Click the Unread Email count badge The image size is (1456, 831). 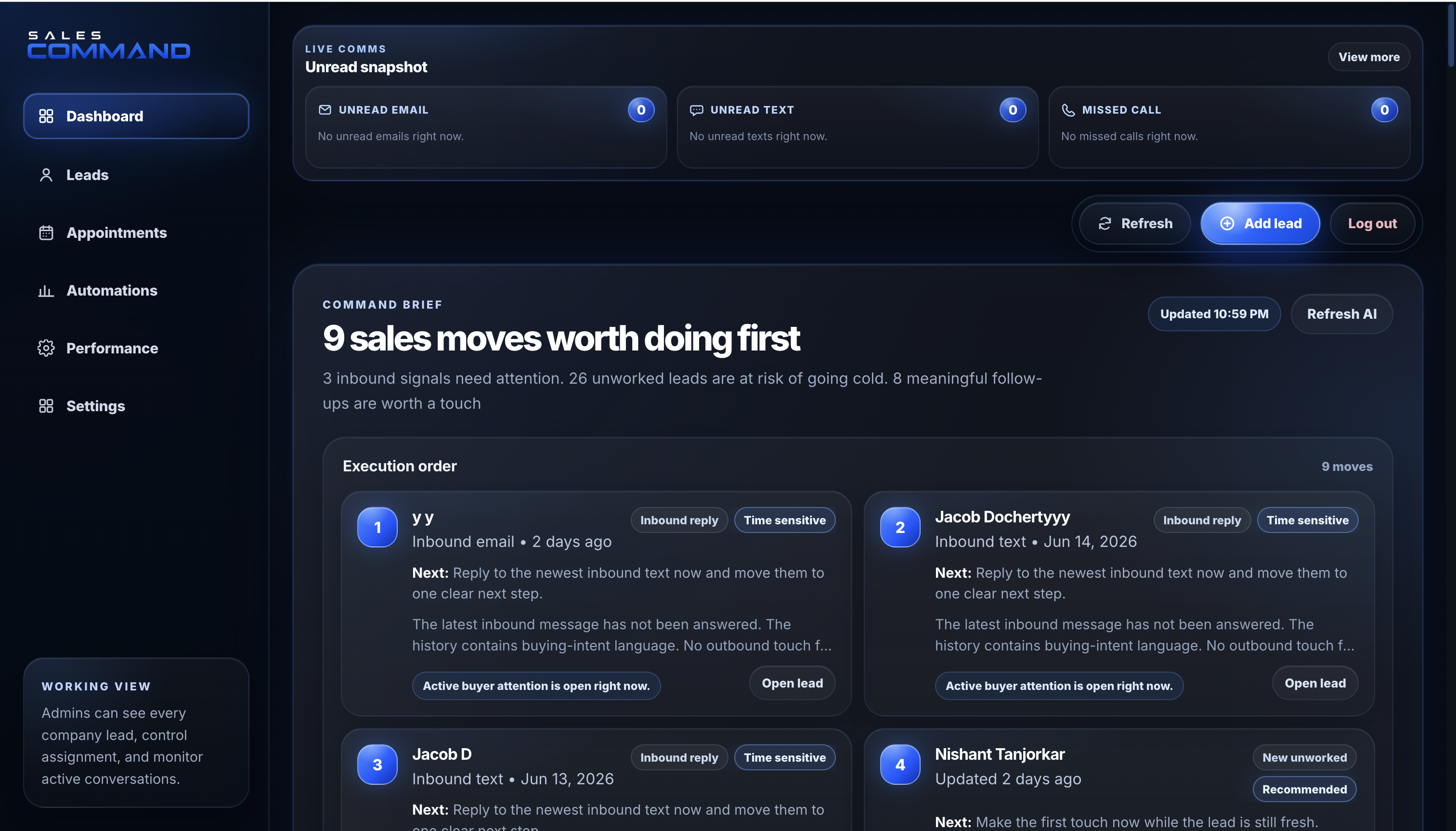click(641, 110)
